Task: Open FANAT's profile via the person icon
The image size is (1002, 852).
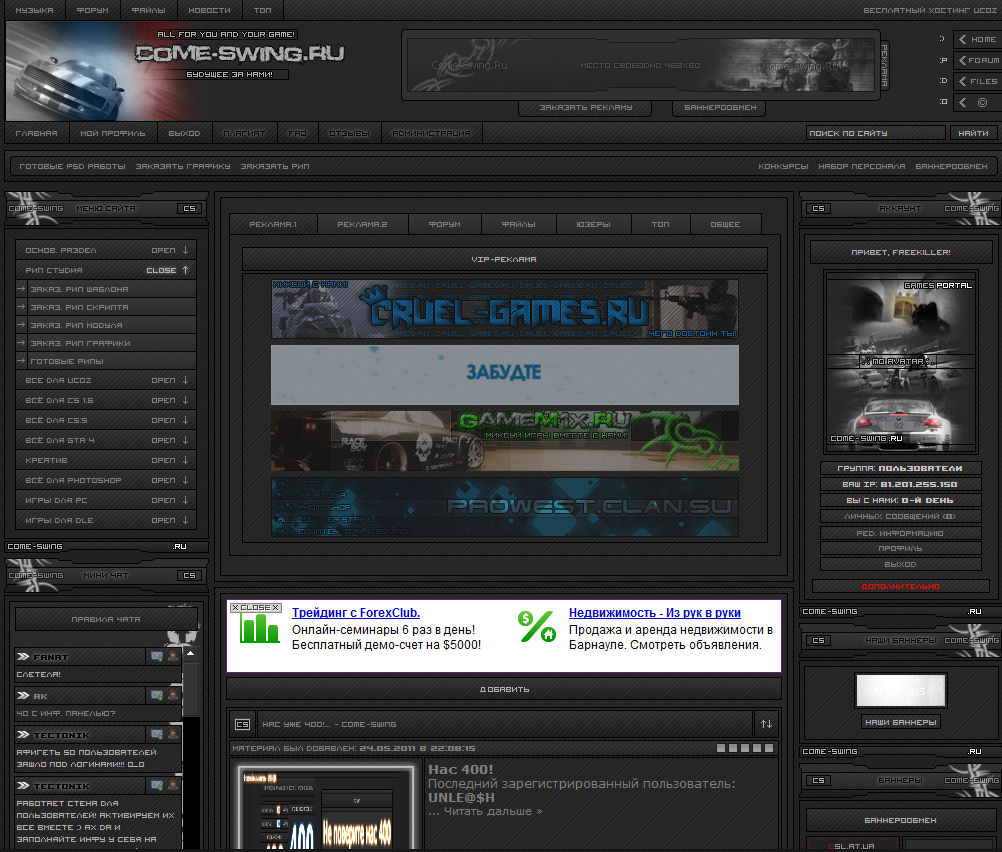Action: coord(173,656)
